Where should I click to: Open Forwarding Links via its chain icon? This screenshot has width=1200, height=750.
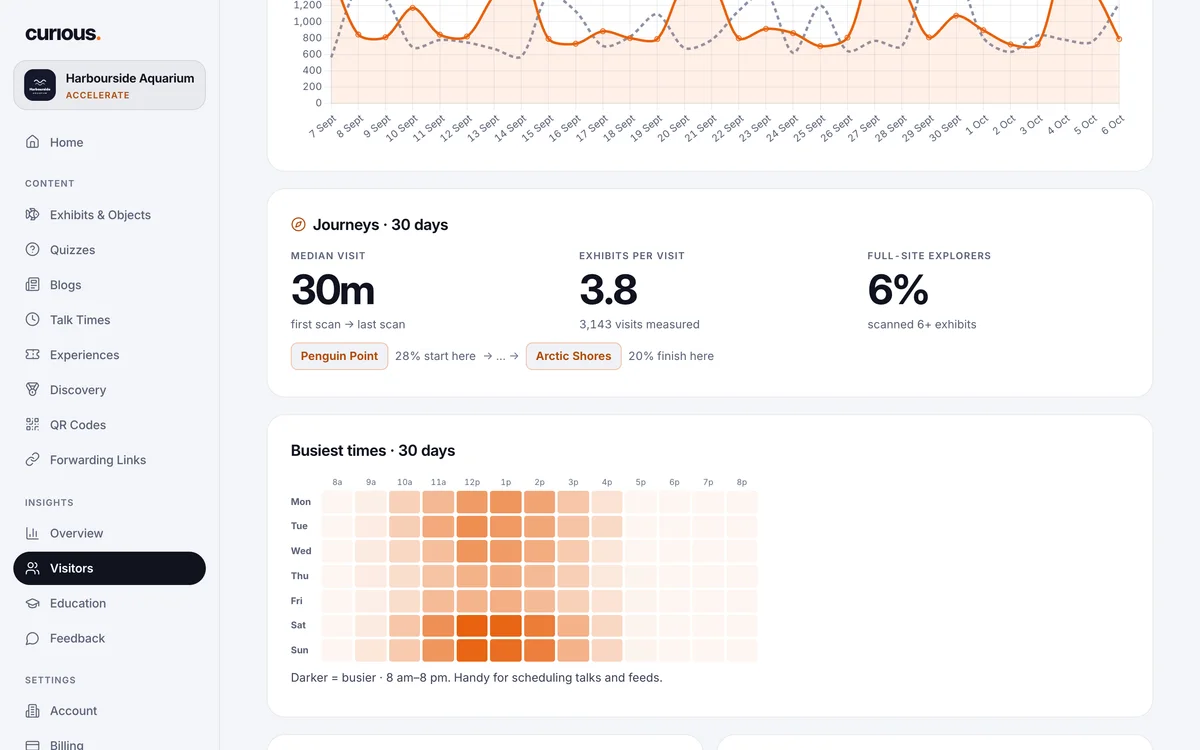coord(33,460)
